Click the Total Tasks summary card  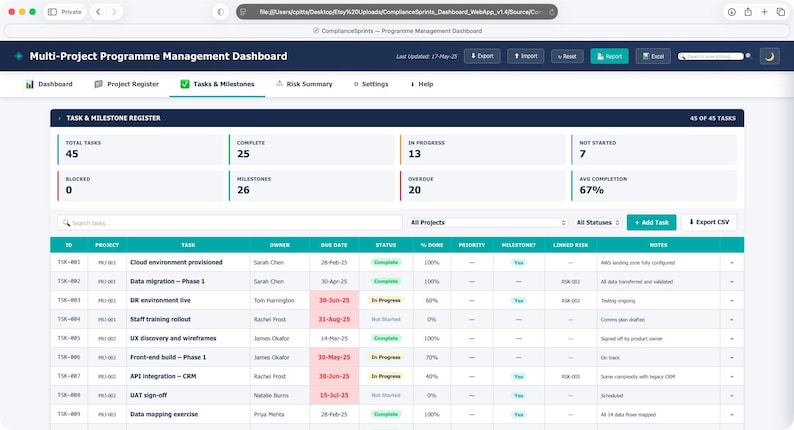[140, 149]
